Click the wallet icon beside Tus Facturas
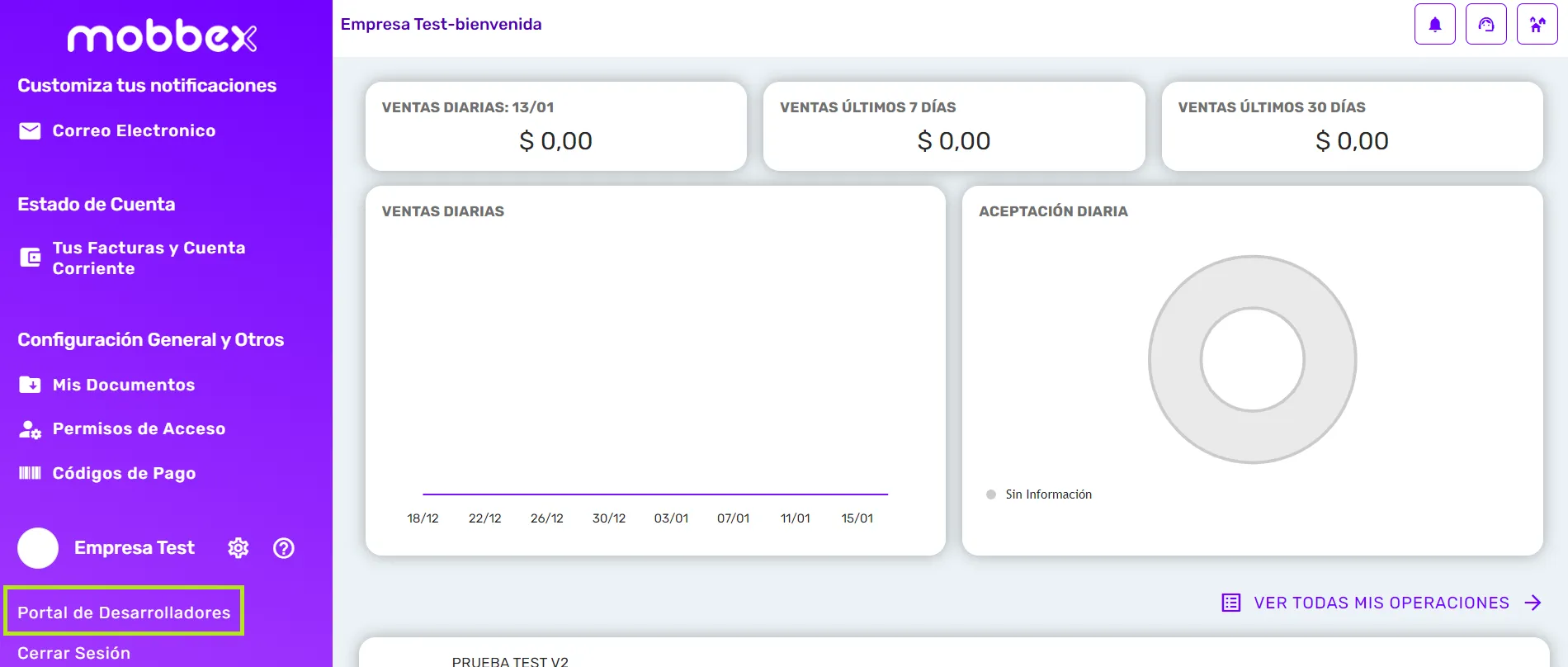This screenshot has width=1568, height=667. point(30,258)
